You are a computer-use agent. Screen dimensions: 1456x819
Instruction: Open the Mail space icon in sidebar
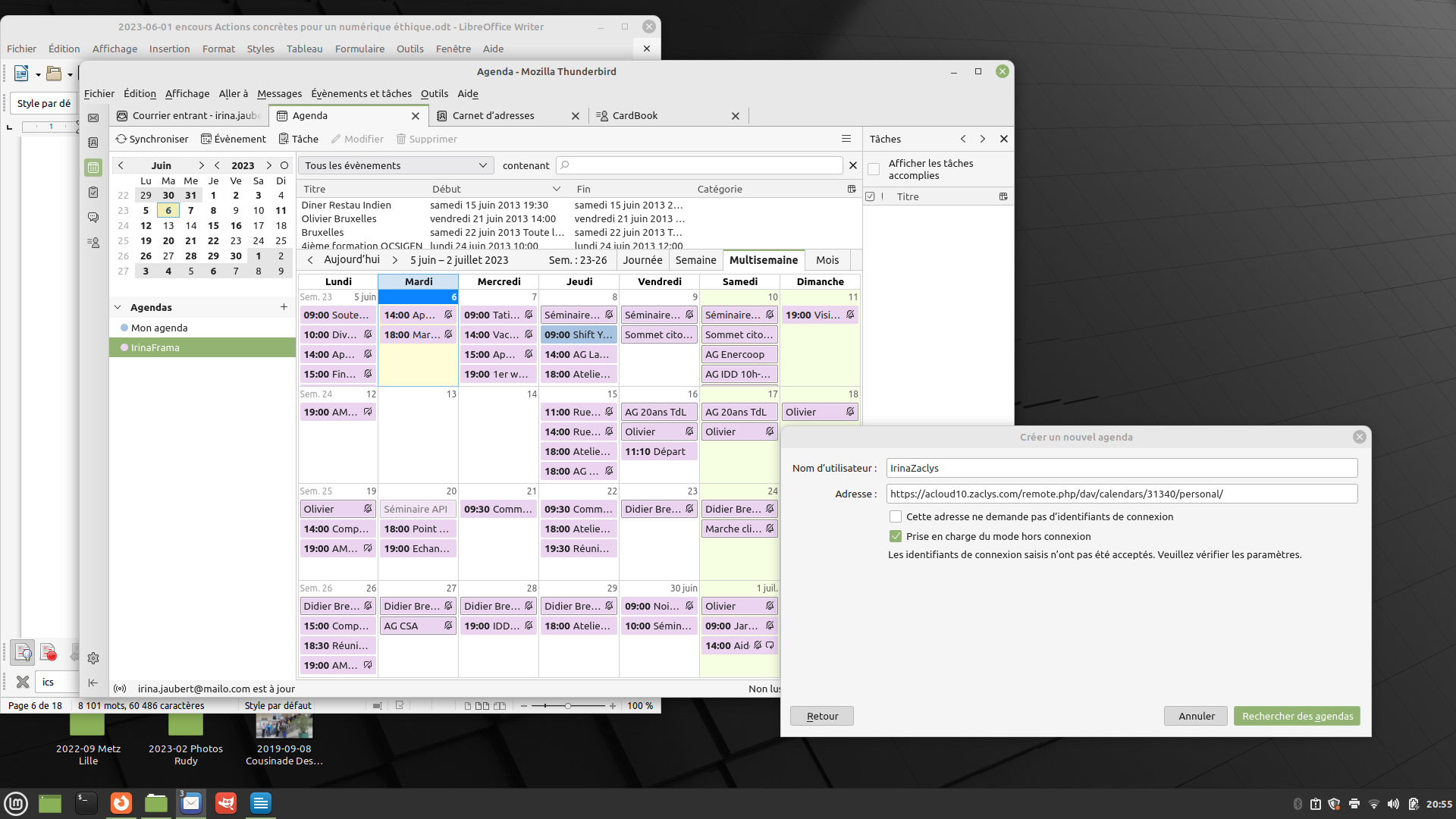(x=93, y=118)
